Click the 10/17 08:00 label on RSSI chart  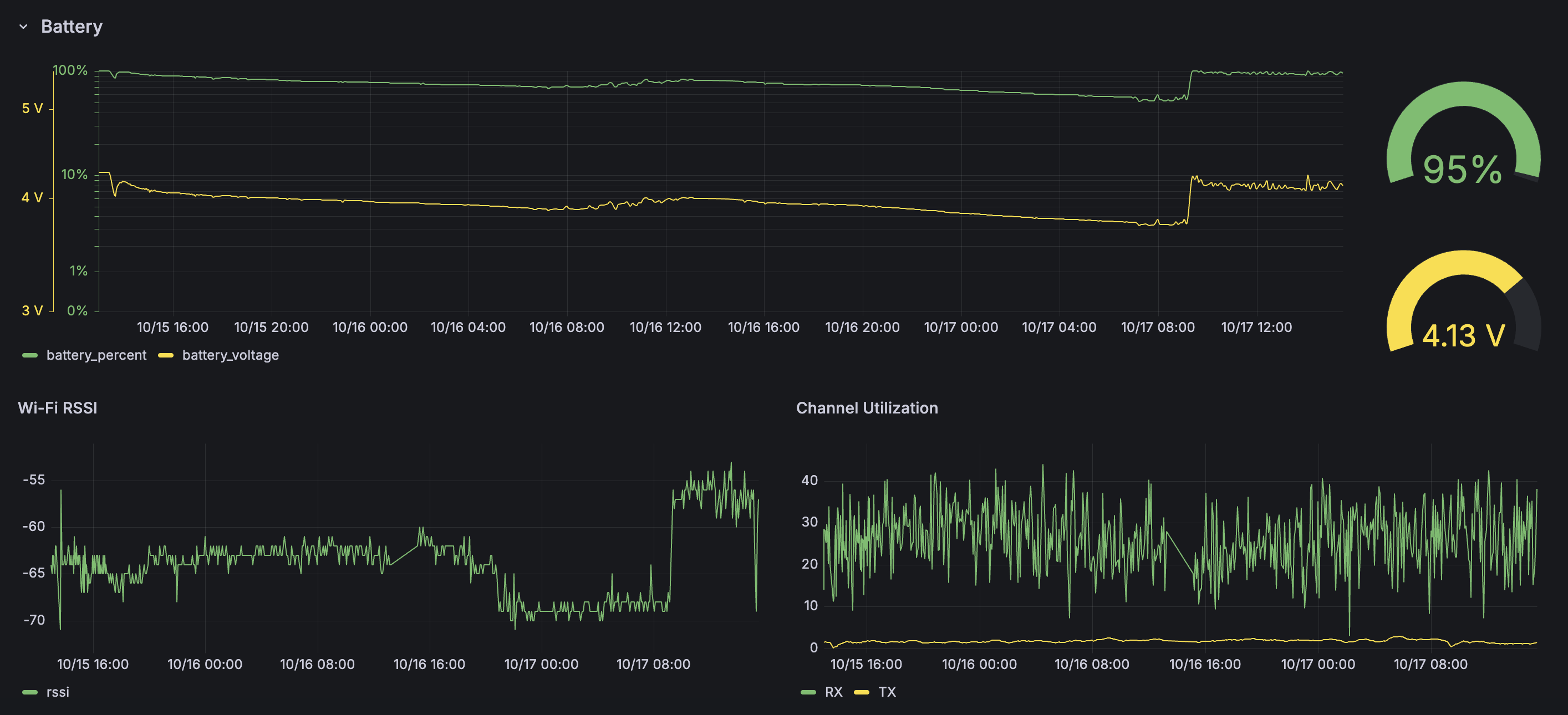coord(653,664)
